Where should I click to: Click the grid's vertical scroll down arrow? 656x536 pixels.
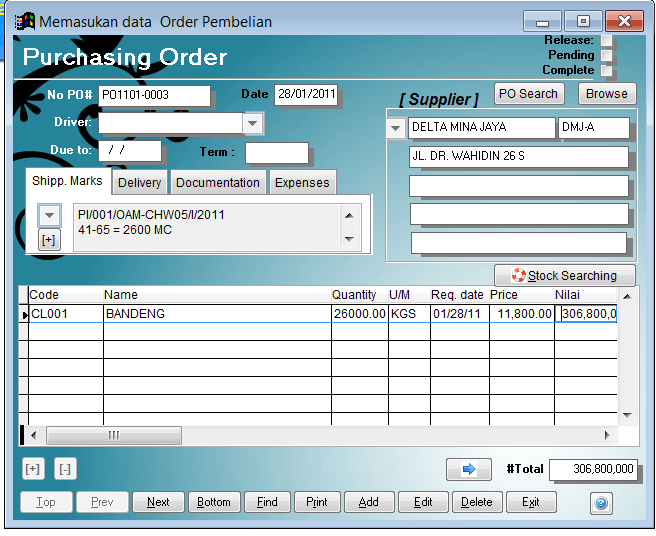(x=627, y=415)
